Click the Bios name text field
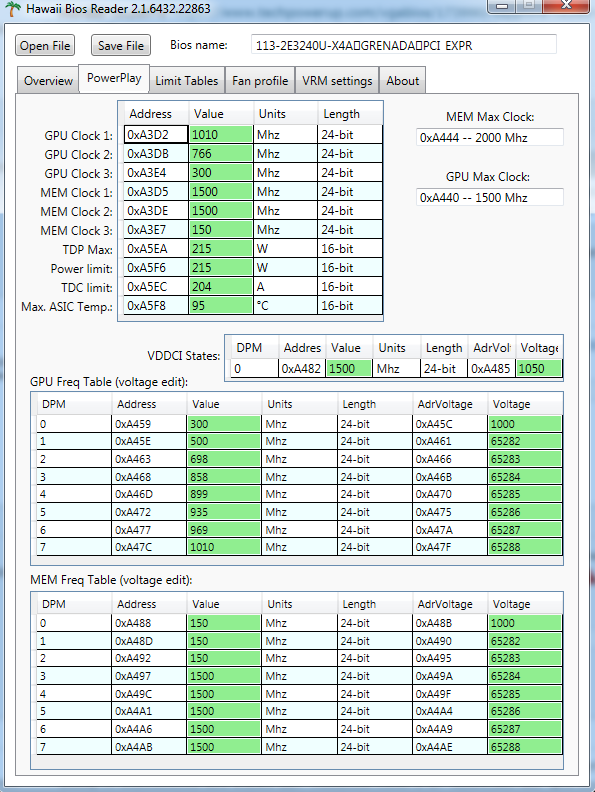595x792 pixels. pyautogui.click(x=404, y=45)
